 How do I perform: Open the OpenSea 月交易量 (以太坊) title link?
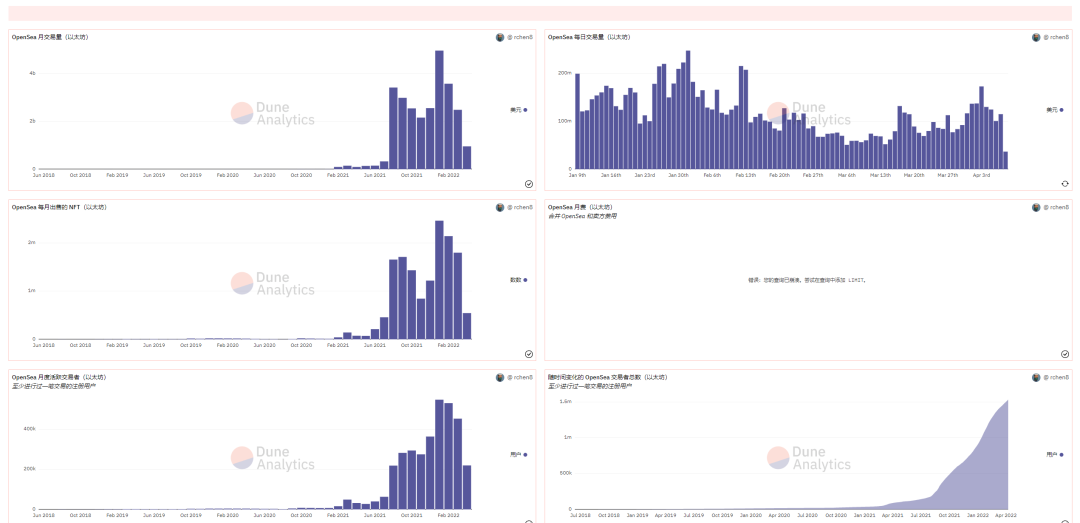(50, 37)
